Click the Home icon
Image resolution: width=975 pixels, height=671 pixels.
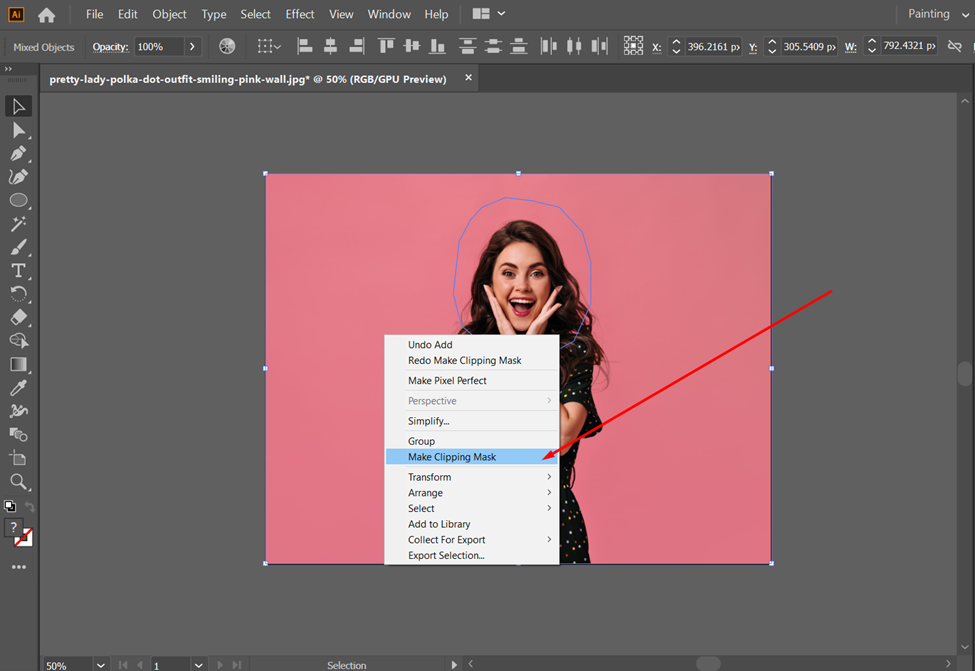click(x=46, y=15)
